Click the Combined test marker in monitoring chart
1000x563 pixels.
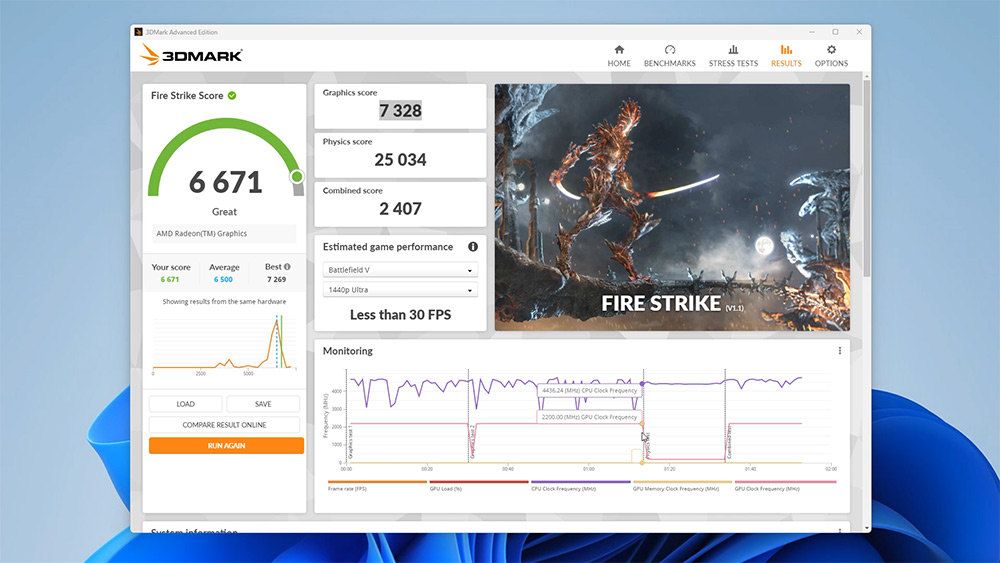pyautogui.click(x=729, y=441)
